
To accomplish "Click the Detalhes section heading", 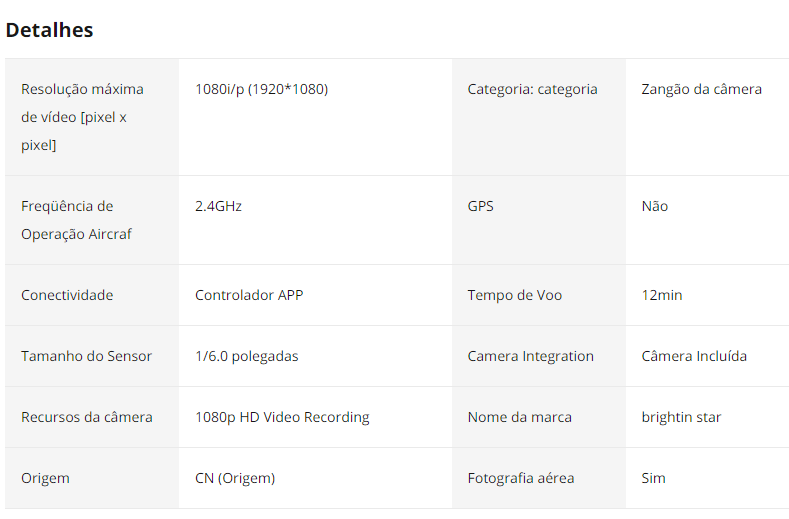I will point(49,30).
